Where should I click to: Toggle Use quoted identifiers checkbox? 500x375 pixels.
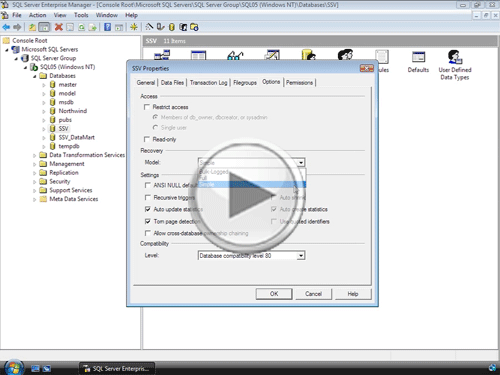(x=274, y=221)
